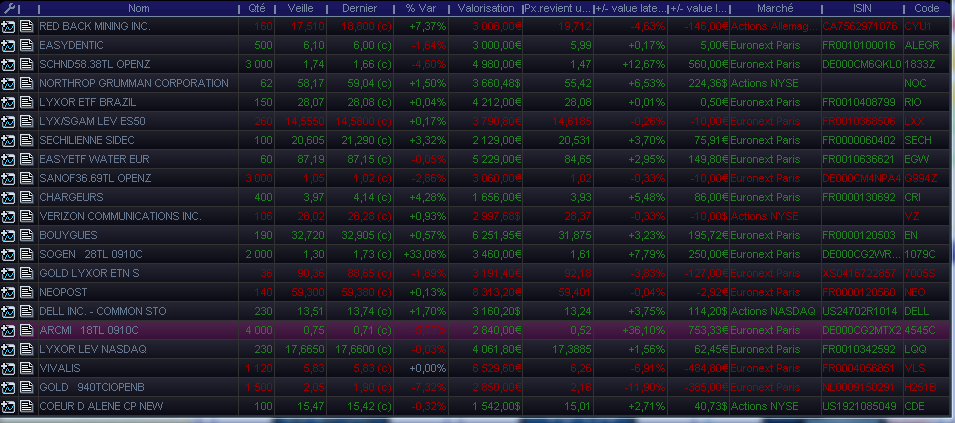Viewport: 955px width, 423px height.
Task: Click the 87,19 previous close cell
Action: 300,159
